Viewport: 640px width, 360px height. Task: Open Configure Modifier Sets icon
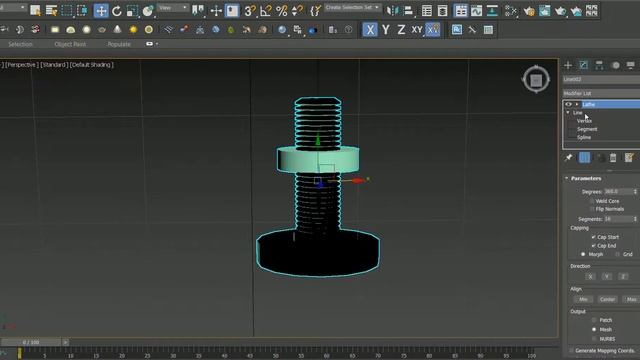click(629, 158)
